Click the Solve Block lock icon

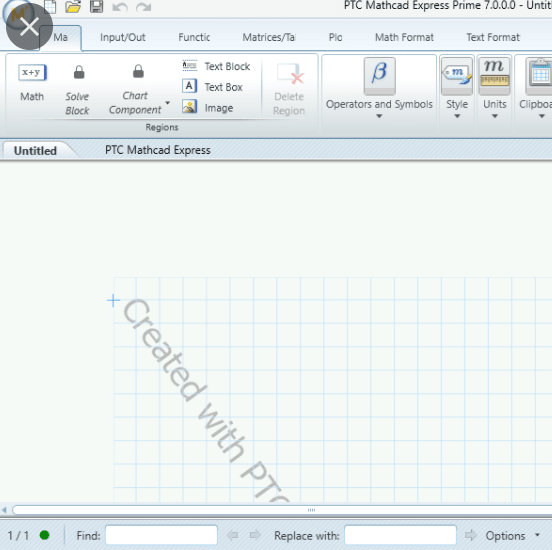pos(79,72)
